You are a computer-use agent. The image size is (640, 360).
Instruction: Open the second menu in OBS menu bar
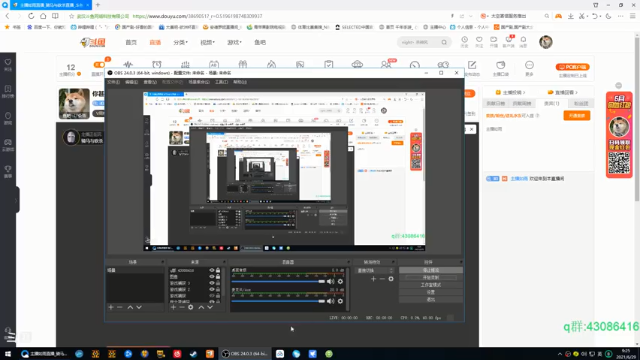(x=131, y=82)
